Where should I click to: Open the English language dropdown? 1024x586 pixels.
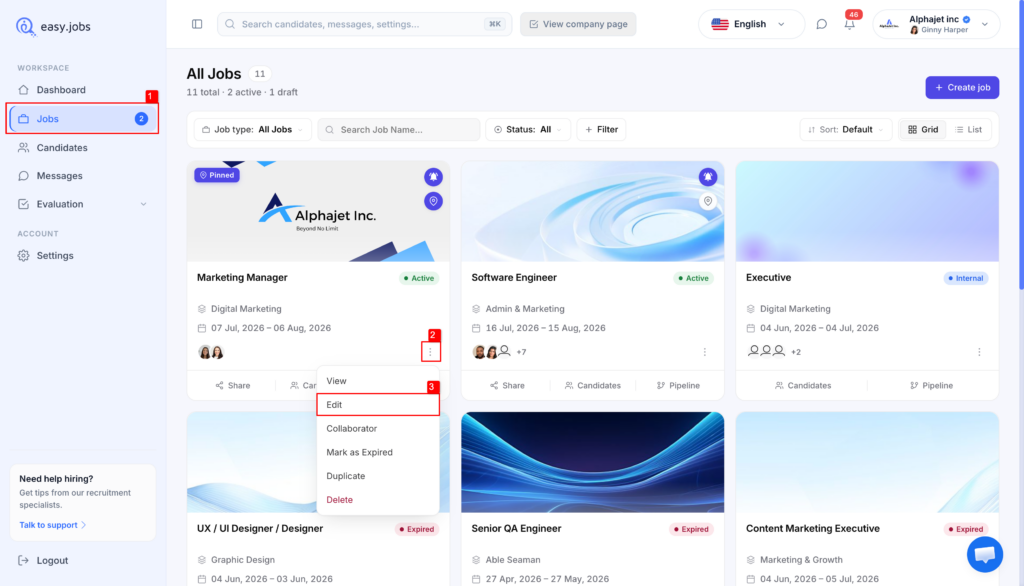tap(751, 24)
